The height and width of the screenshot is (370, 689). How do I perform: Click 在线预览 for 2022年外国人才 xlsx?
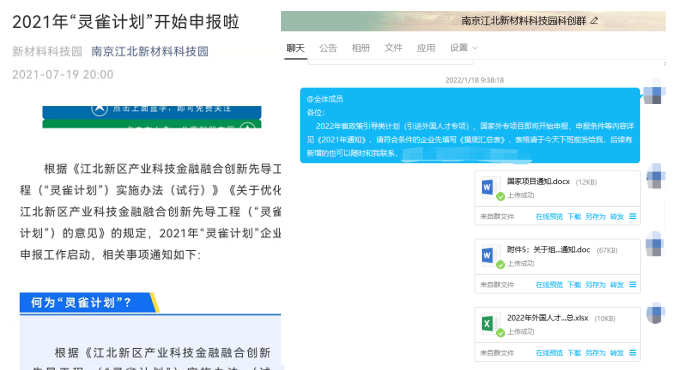pyautogui.click(x=549, y=353)
